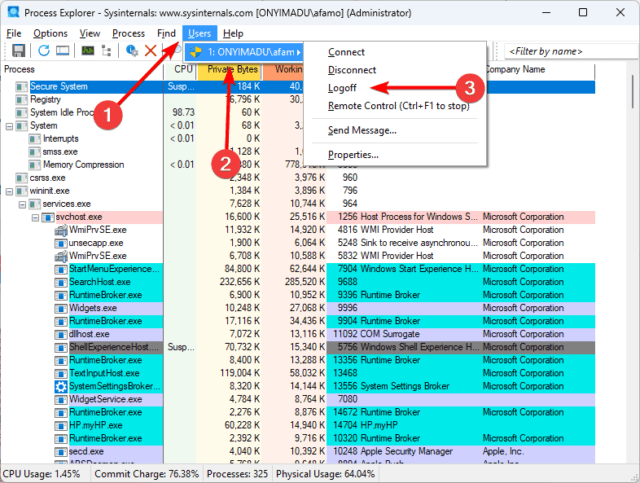Click the Filter by name search field

click(565, 51)
